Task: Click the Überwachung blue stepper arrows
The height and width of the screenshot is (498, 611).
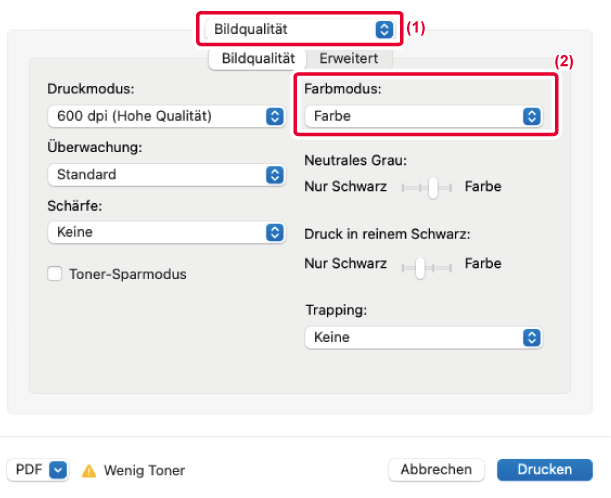Action: point(275,175)
